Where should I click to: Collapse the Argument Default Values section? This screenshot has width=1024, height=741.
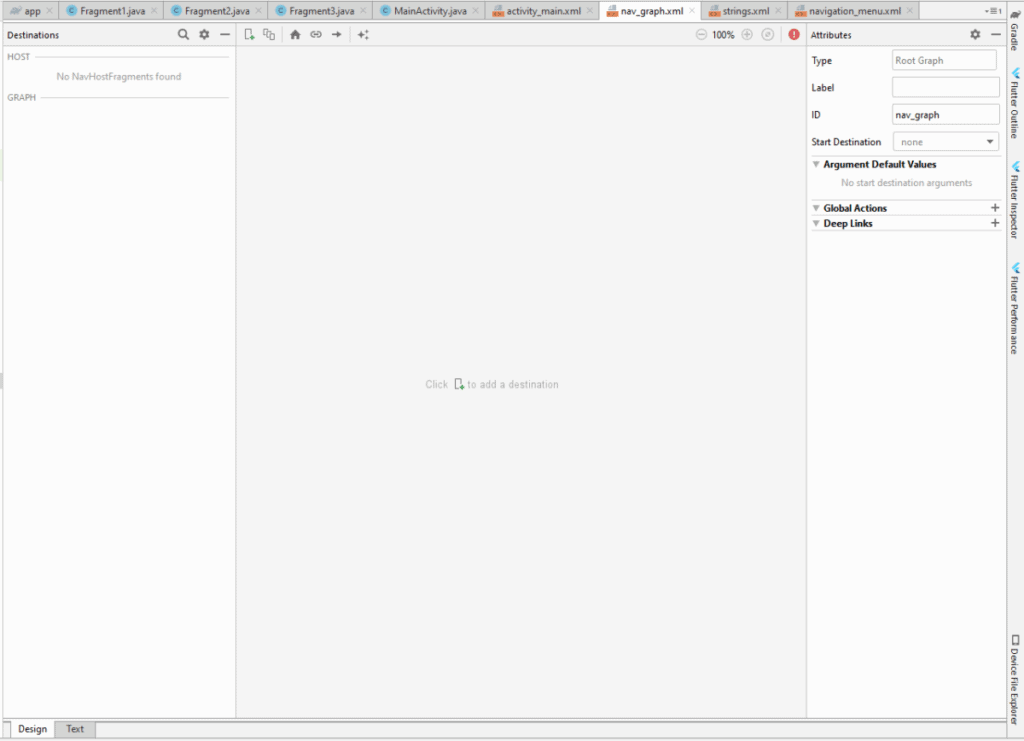[x=816, y=164]
